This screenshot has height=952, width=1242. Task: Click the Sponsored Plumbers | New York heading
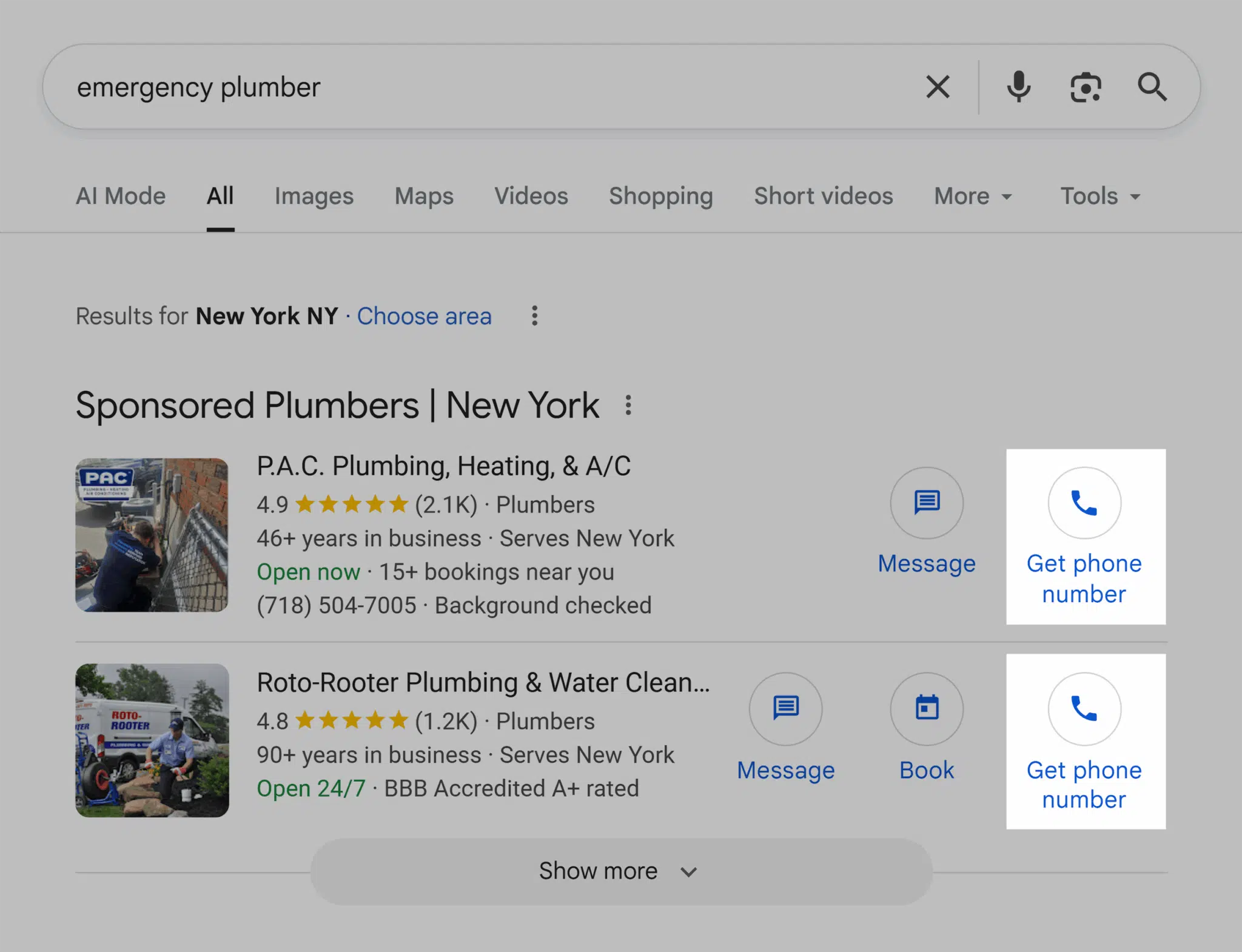[x=337, y=405]
